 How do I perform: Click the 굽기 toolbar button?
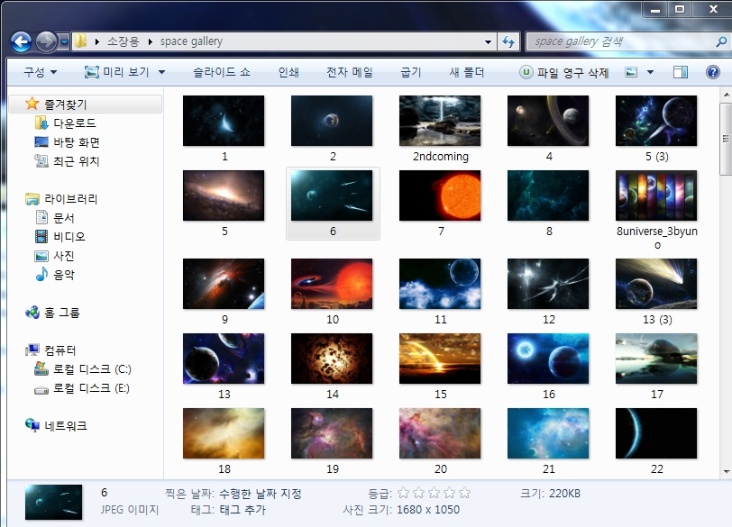411,73
